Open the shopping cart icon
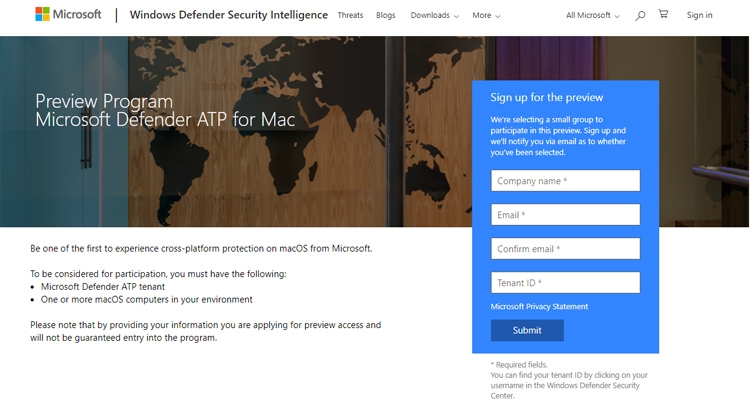The height and width of the screenshot is (403, 750). (663, 14)
